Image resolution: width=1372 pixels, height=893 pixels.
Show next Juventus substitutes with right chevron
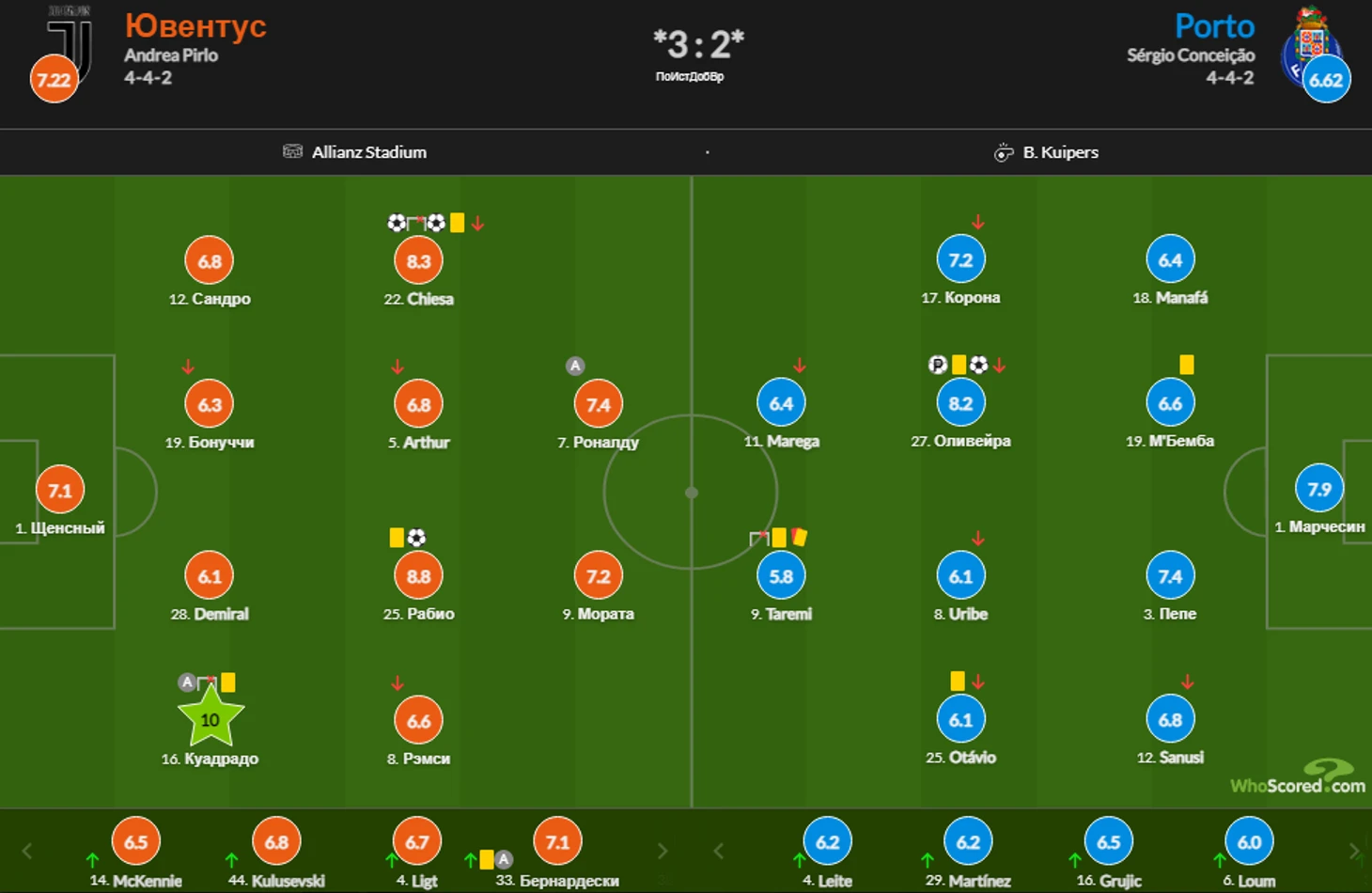coord(663,851)
